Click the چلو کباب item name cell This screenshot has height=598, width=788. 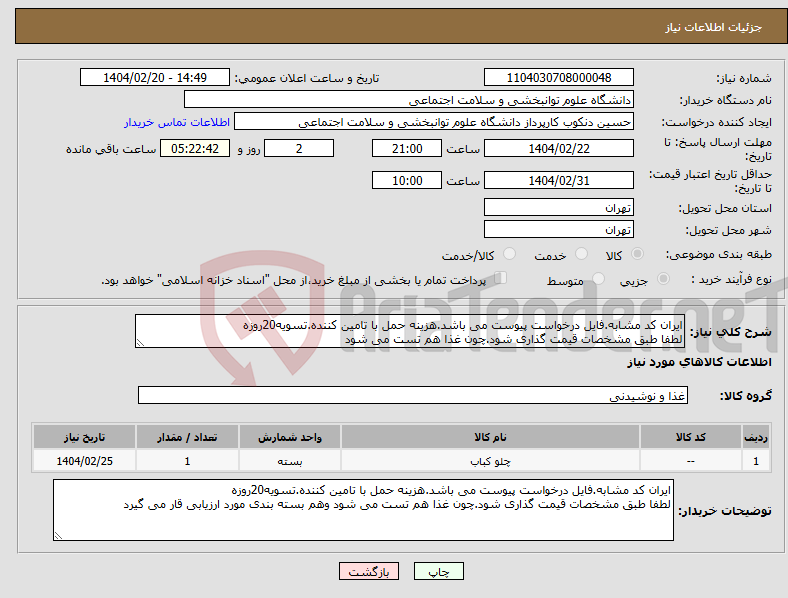click(x=490, y=461)
